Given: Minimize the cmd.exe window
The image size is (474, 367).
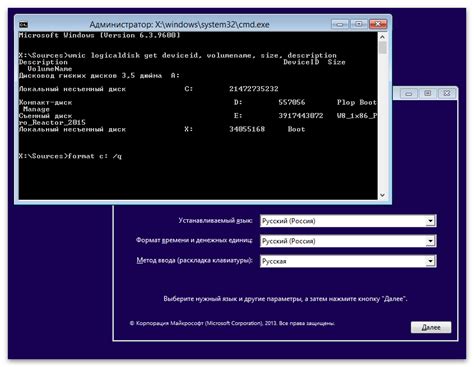Looking at the screenshot, I should point(340,24).
